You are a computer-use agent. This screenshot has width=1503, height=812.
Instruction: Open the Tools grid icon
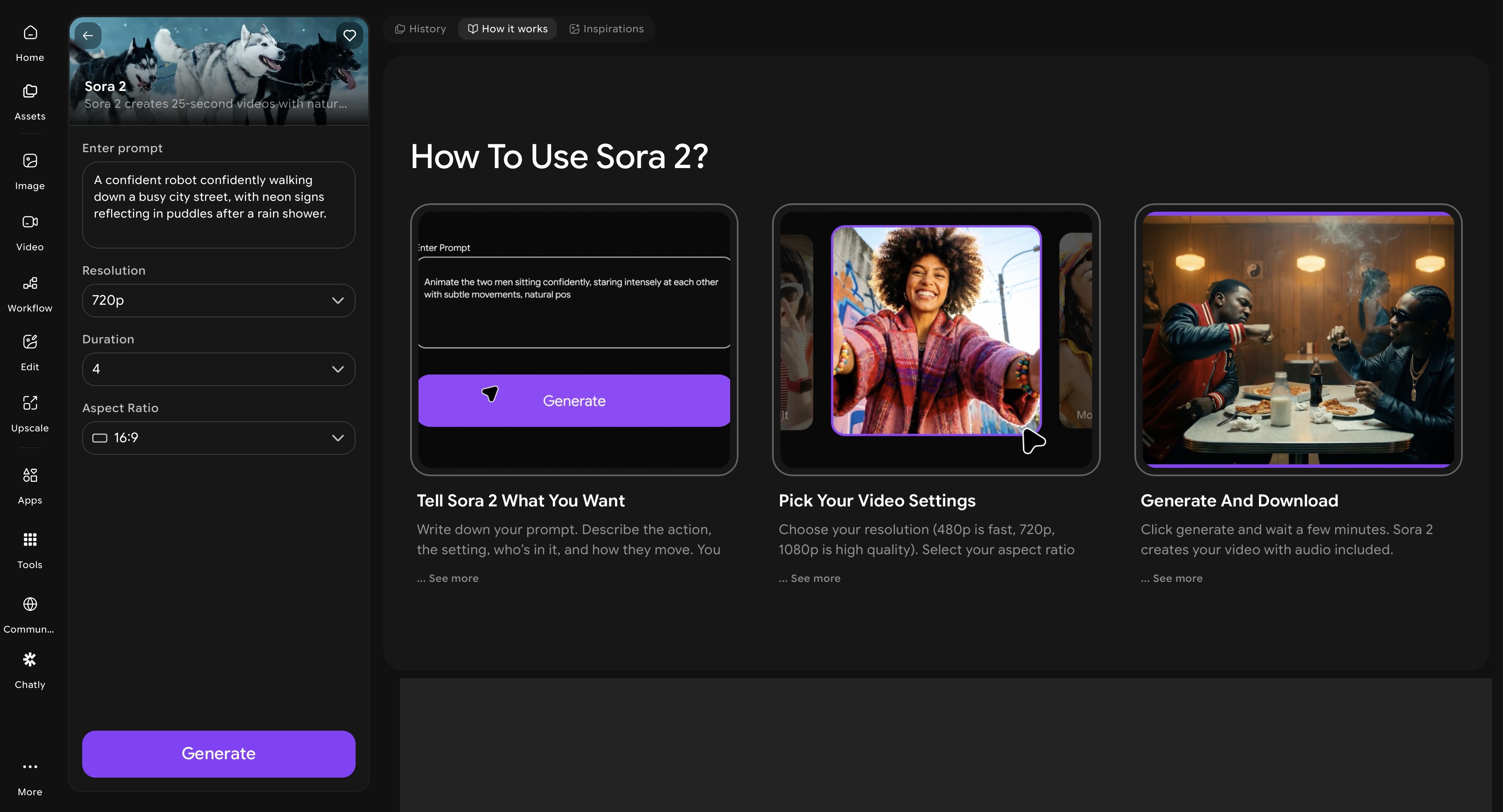pos(30,540)
